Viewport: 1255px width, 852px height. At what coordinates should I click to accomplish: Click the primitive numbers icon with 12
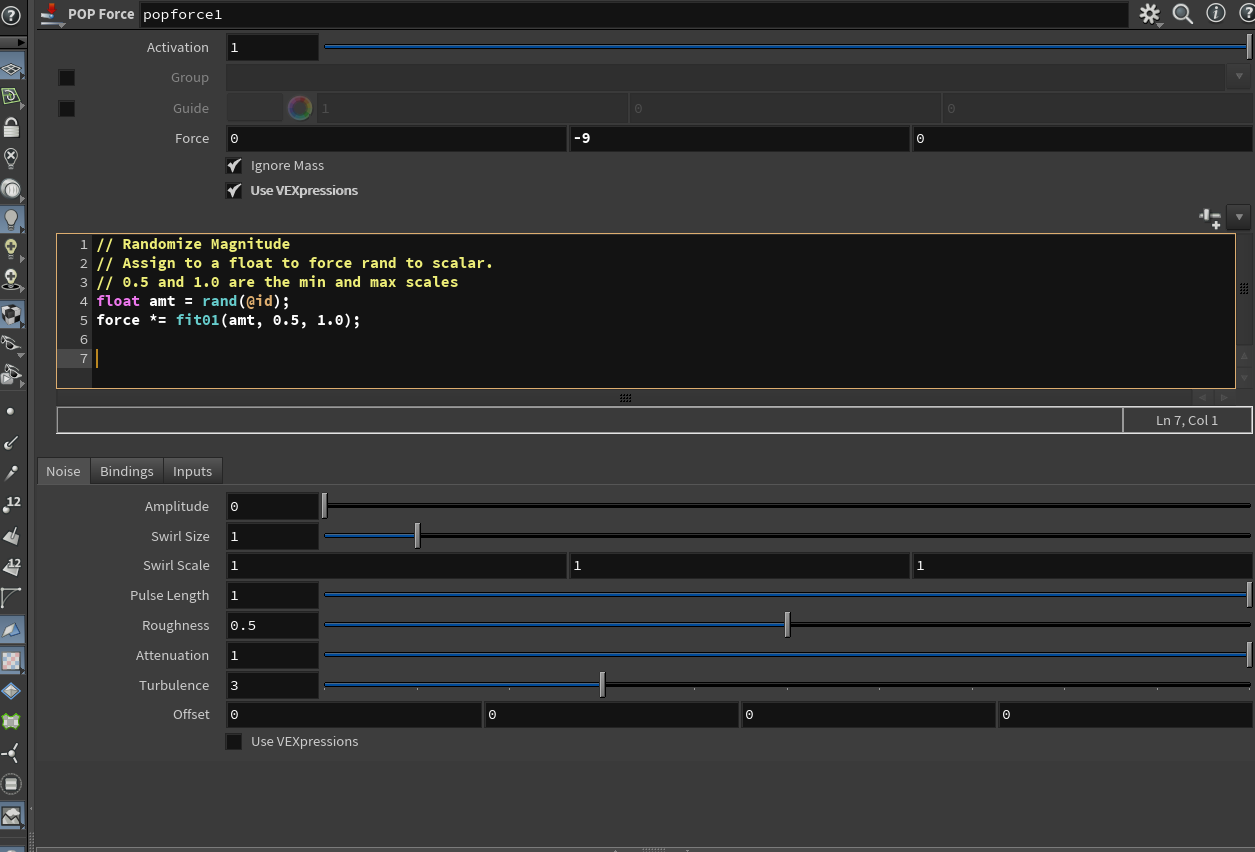tap(11, 567)
